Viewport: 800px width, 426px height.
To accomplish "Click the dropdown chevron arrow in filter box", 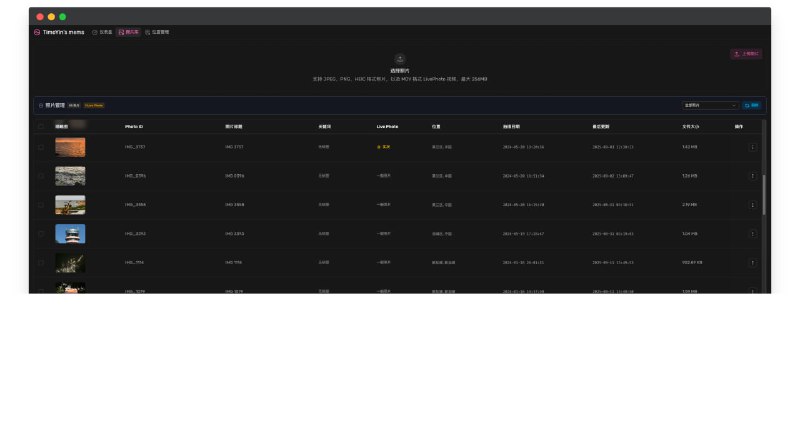I will coord(734,105).
